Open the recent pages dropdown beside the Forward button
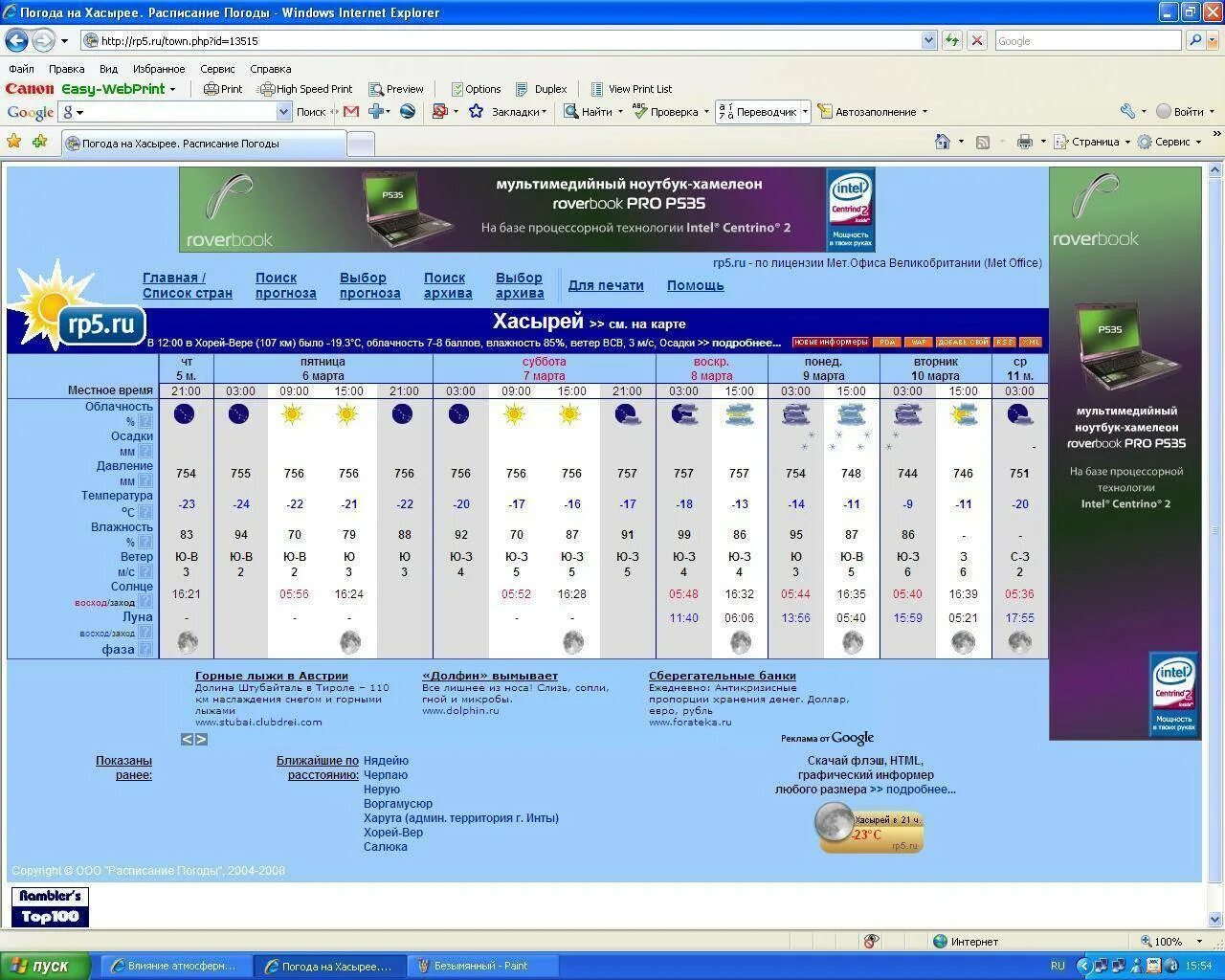This screenshot has height=980, width=1225. pyautogui.click(x=64, y=40)
